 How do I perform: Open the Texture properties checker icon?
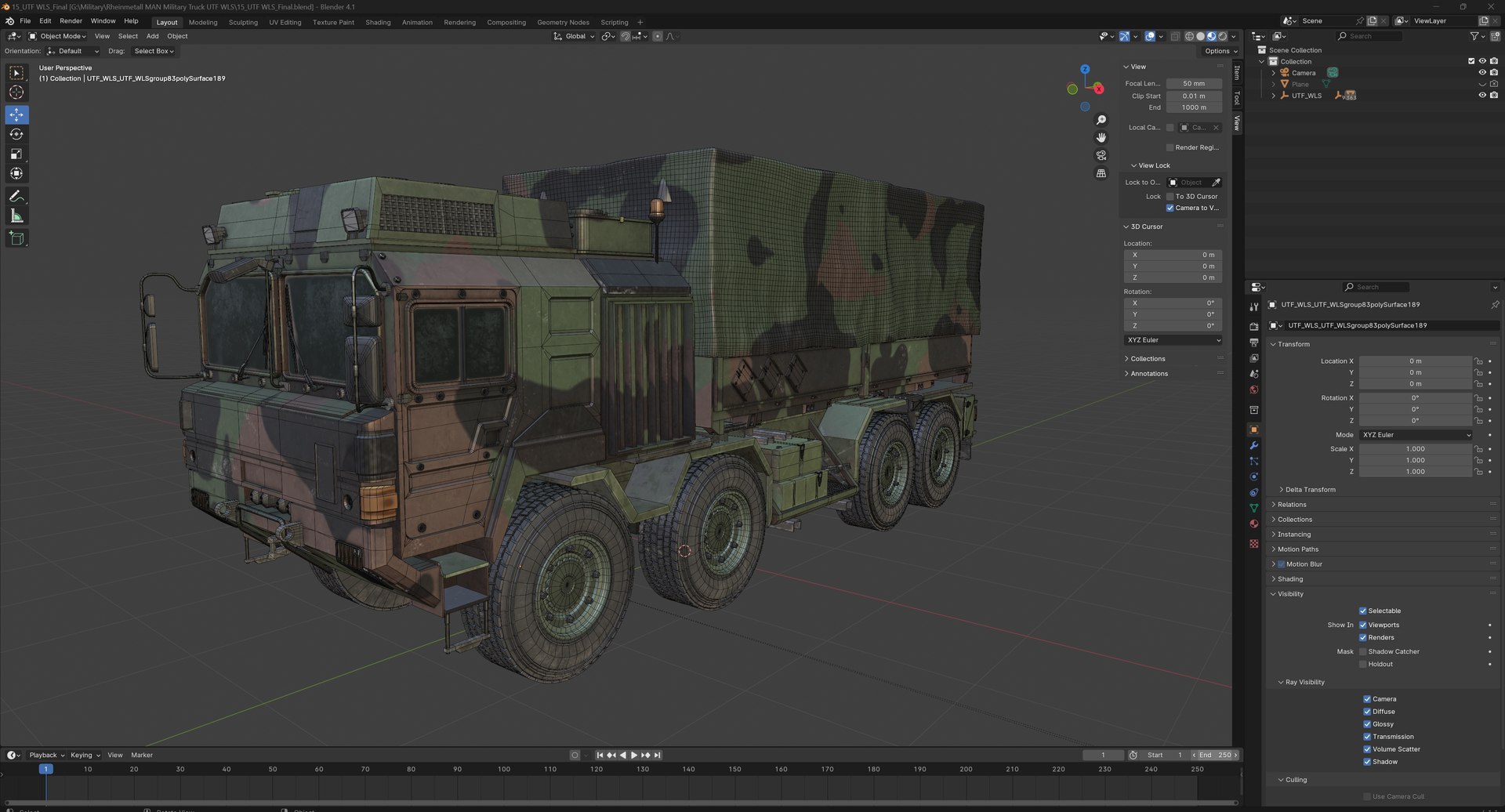pyautogui.click(x=1254, y=543)
